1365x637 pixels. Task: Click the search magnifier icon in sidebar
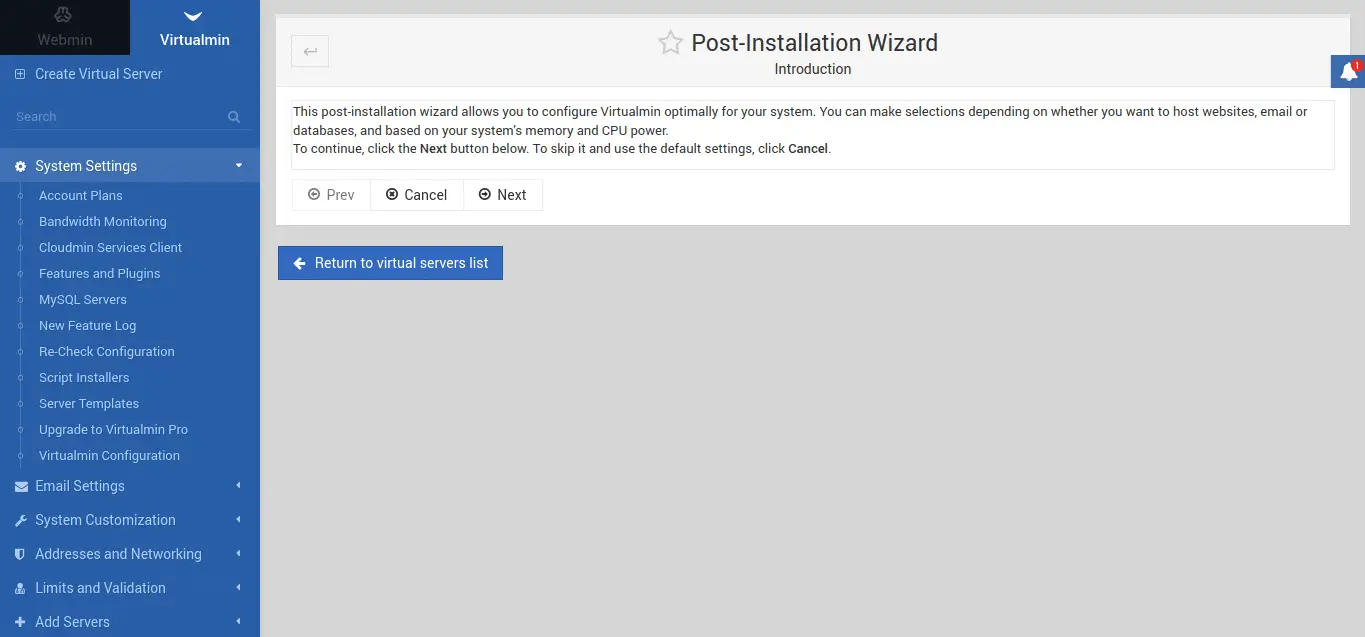[234, 117]
